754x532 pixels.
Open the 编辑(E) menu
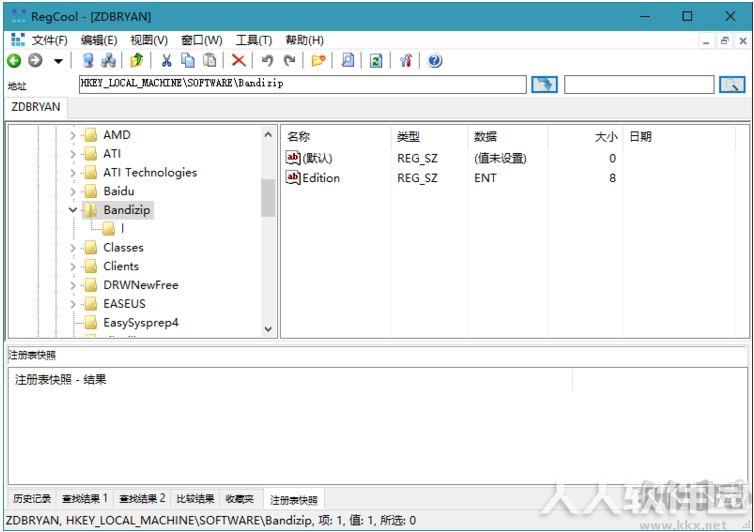coord(99,40)
